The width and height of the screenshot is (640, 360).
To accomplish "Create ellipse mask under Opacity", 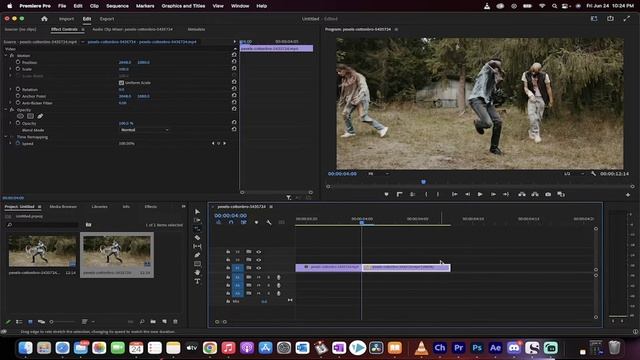I will pyautogui.click(x=20, y=116).
